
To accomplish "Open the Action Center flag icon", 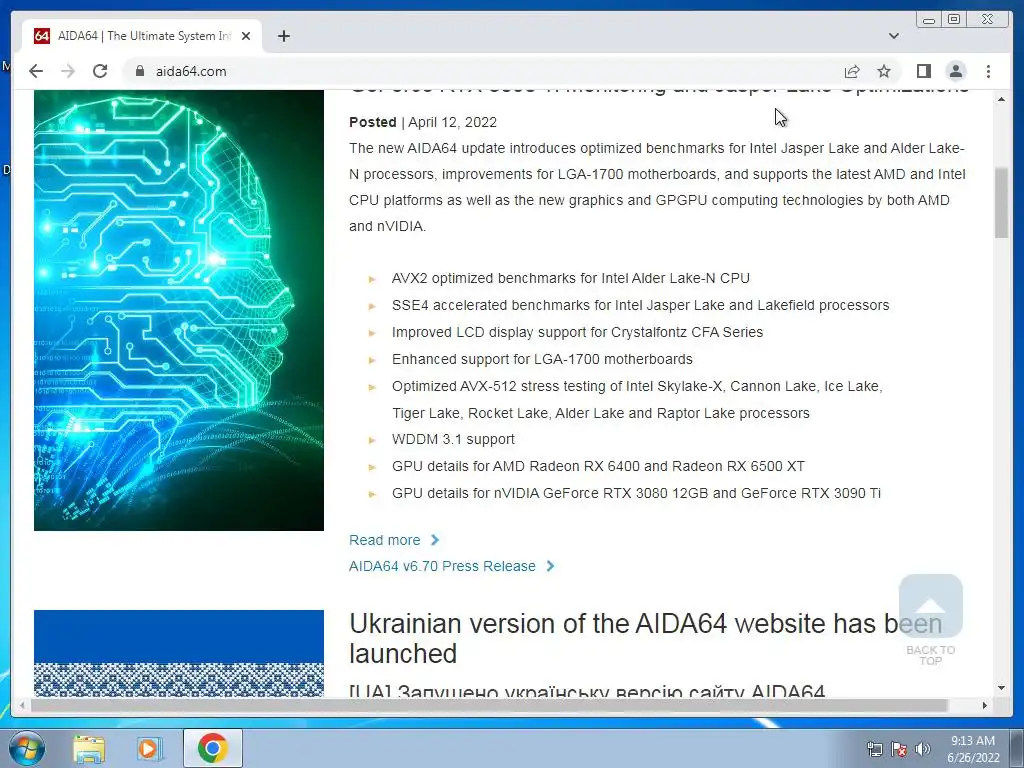I will tap(899, 749).
